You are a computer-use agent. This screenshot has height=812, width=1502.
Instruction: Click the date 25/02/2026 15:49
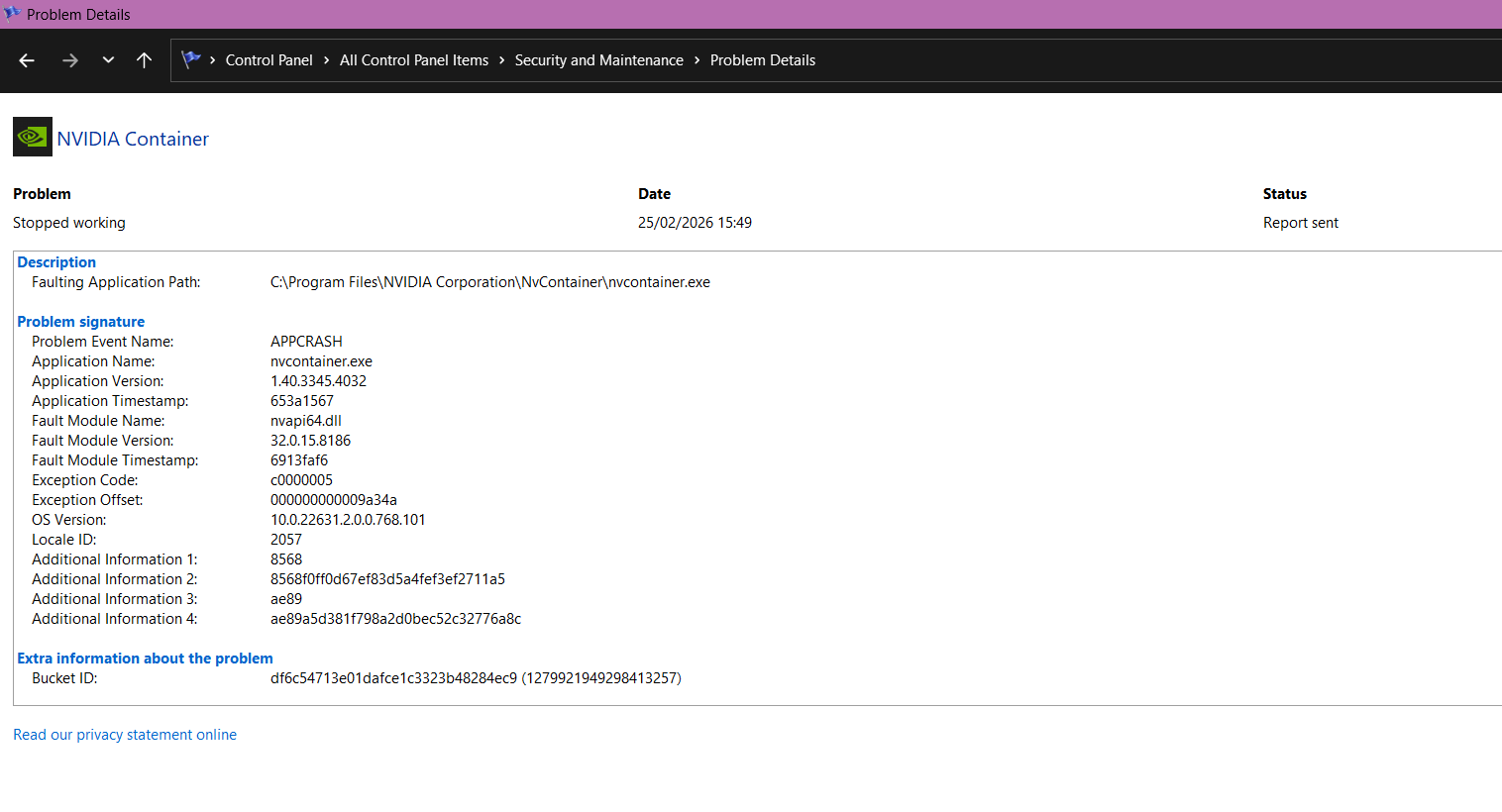695,223
